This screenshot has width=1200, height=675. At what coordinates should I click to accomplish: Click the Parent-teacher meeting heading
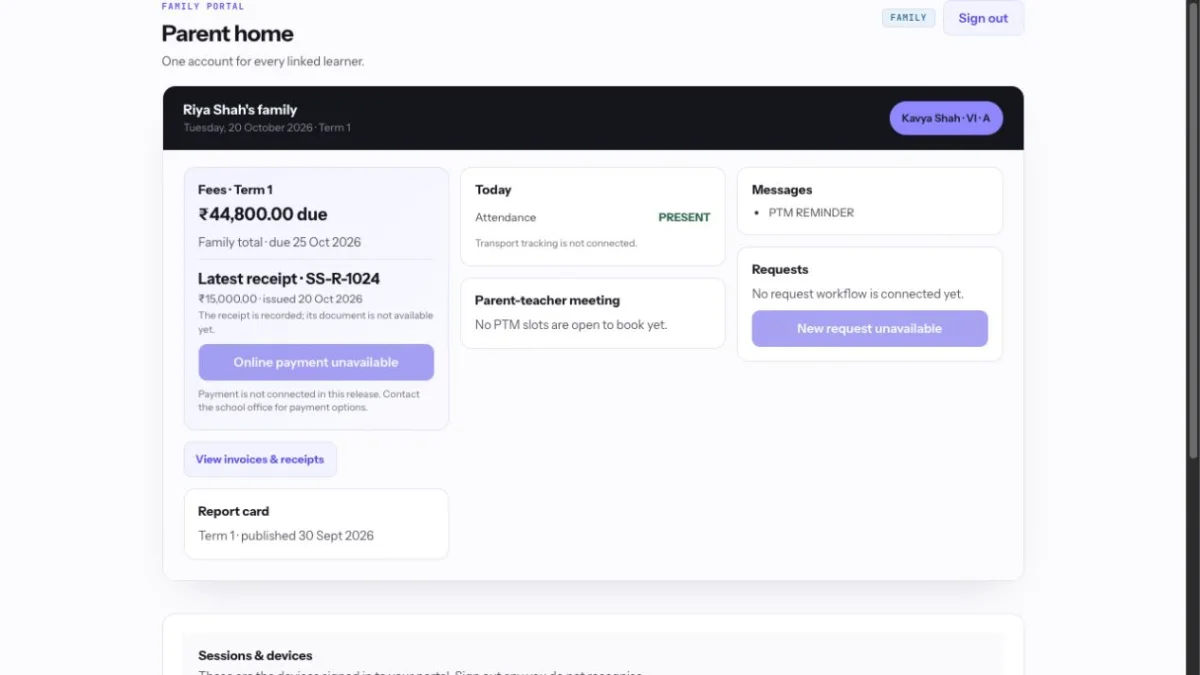pyautogui.click(x=547, y=300)
